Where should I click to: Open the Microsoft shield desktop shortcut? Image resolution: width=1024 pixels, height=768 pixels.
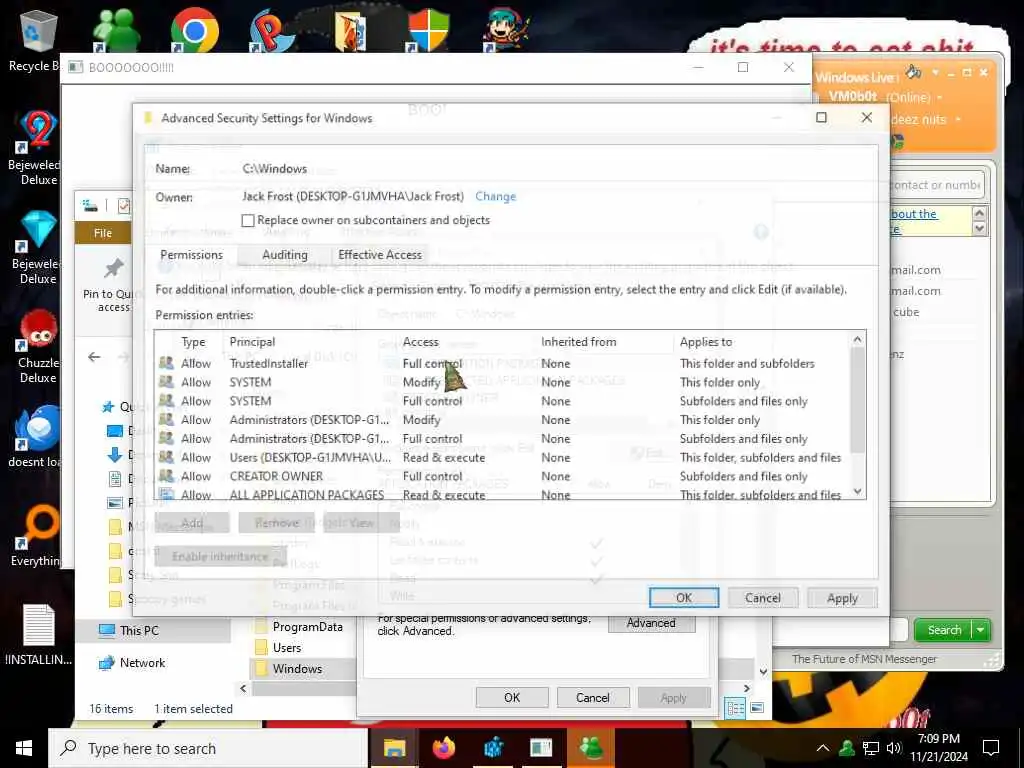coord(428,30)
